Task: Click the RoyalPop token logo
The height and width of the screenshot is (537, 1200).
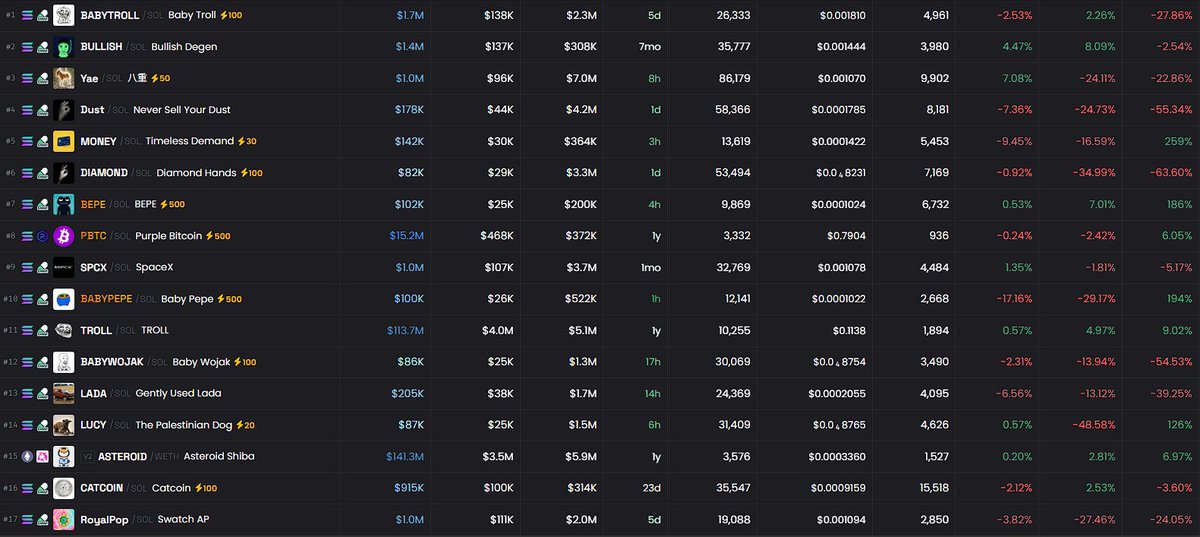Action: point(64,519)
